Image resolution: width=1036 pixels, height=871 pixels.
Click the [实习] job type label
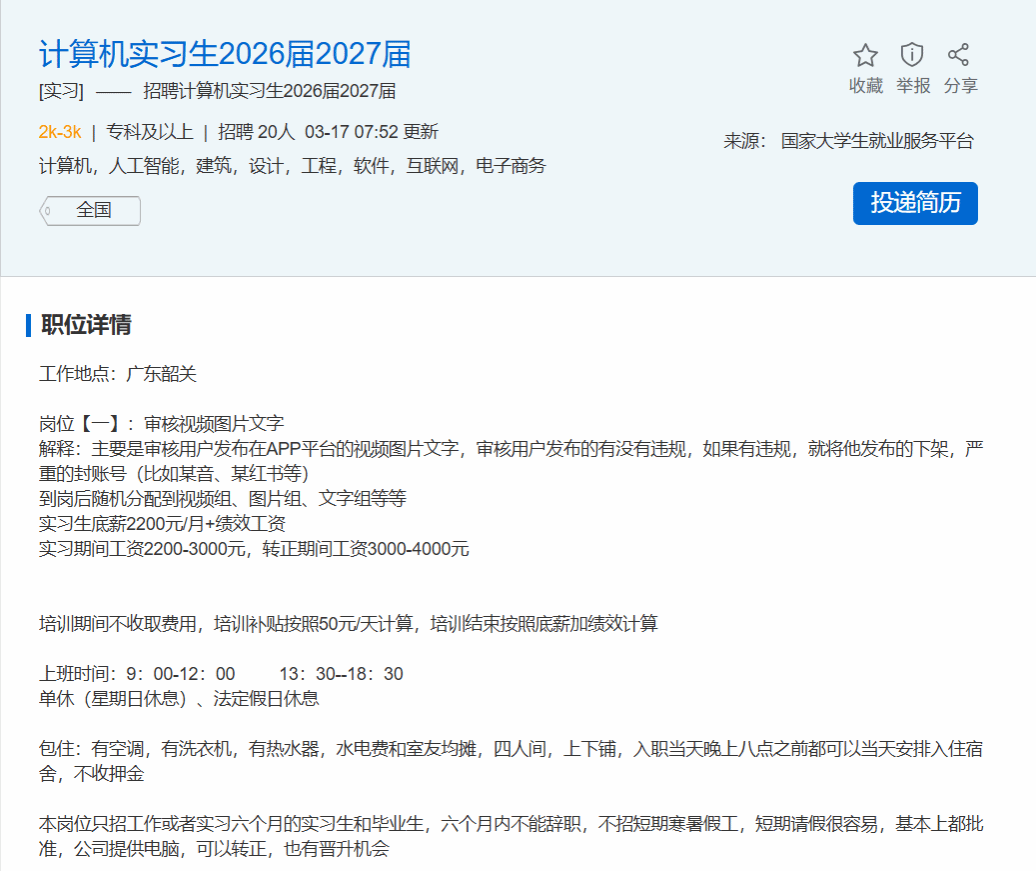[x=61, y=92]
